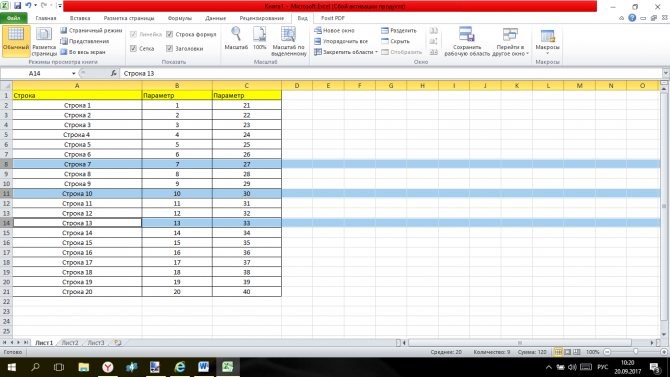Open the Name Box dropdown arrow
The width and height of the screenshot is (670, 377).
click(73, 74)
